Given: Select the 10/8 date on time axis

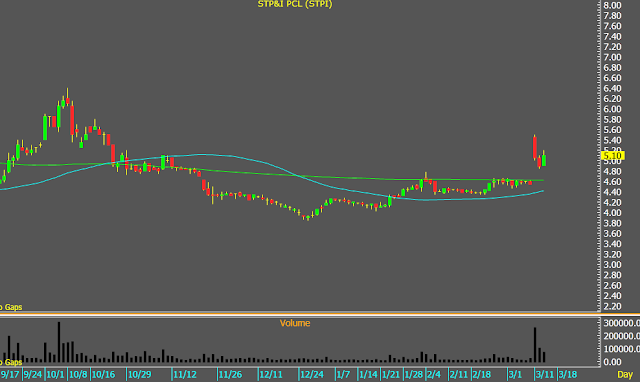Looking at the screenshot, I should (x=78, y=375).
